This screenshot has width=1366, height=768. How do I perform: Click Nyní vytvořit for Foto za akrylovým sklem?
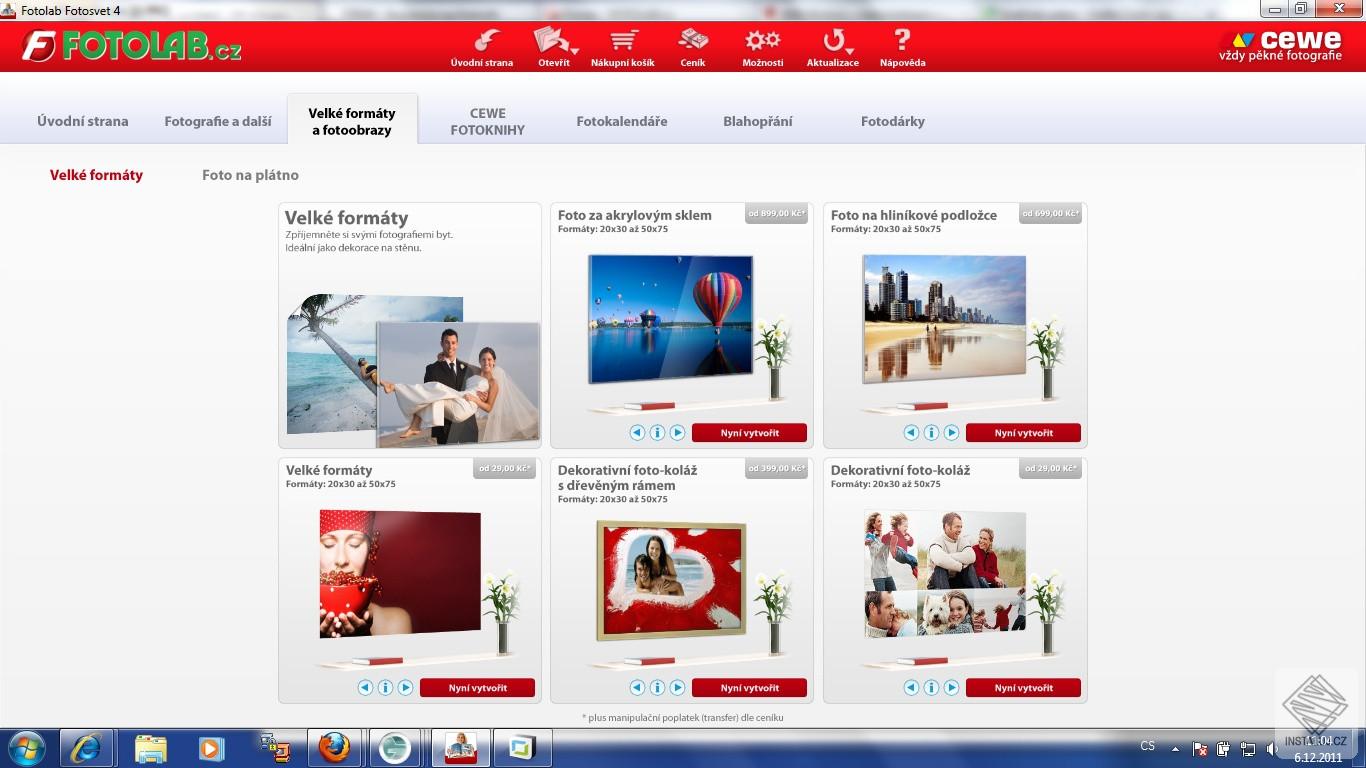749,433
